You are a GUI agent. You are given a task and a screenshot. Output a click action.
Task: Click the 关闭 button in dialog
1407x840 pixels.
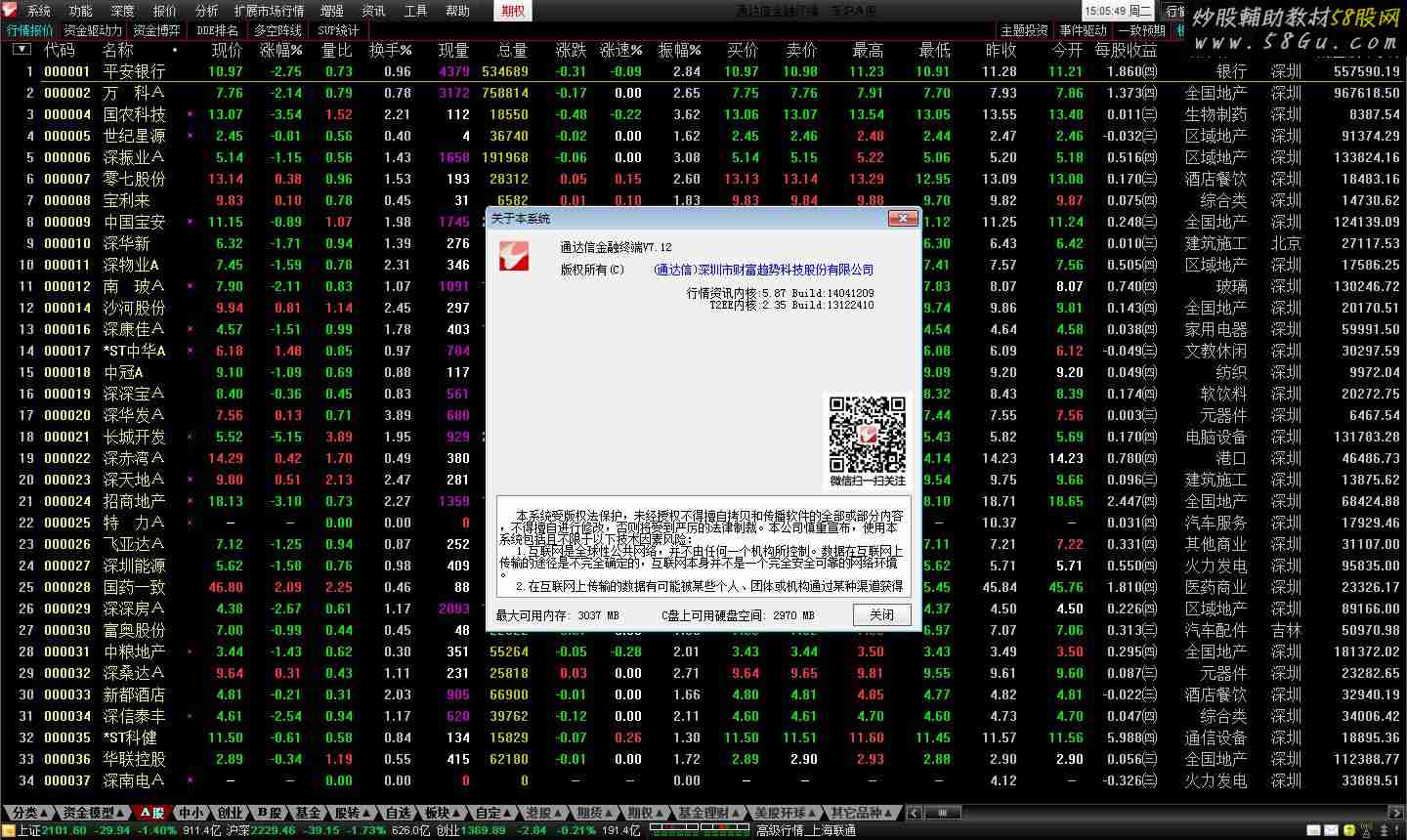[881, 614]
